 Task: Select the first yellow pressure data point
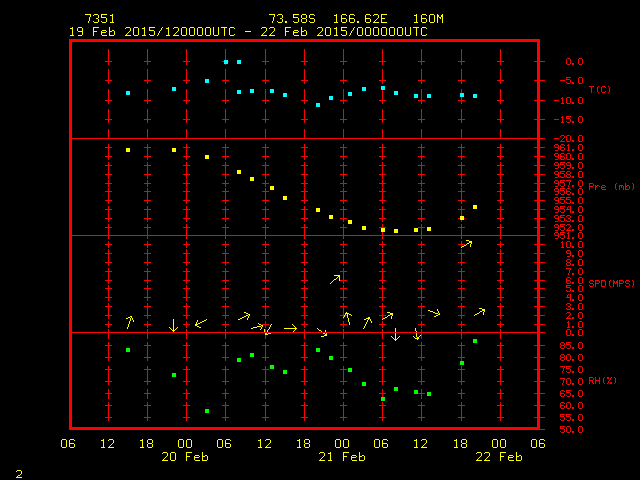click(128, 150)
